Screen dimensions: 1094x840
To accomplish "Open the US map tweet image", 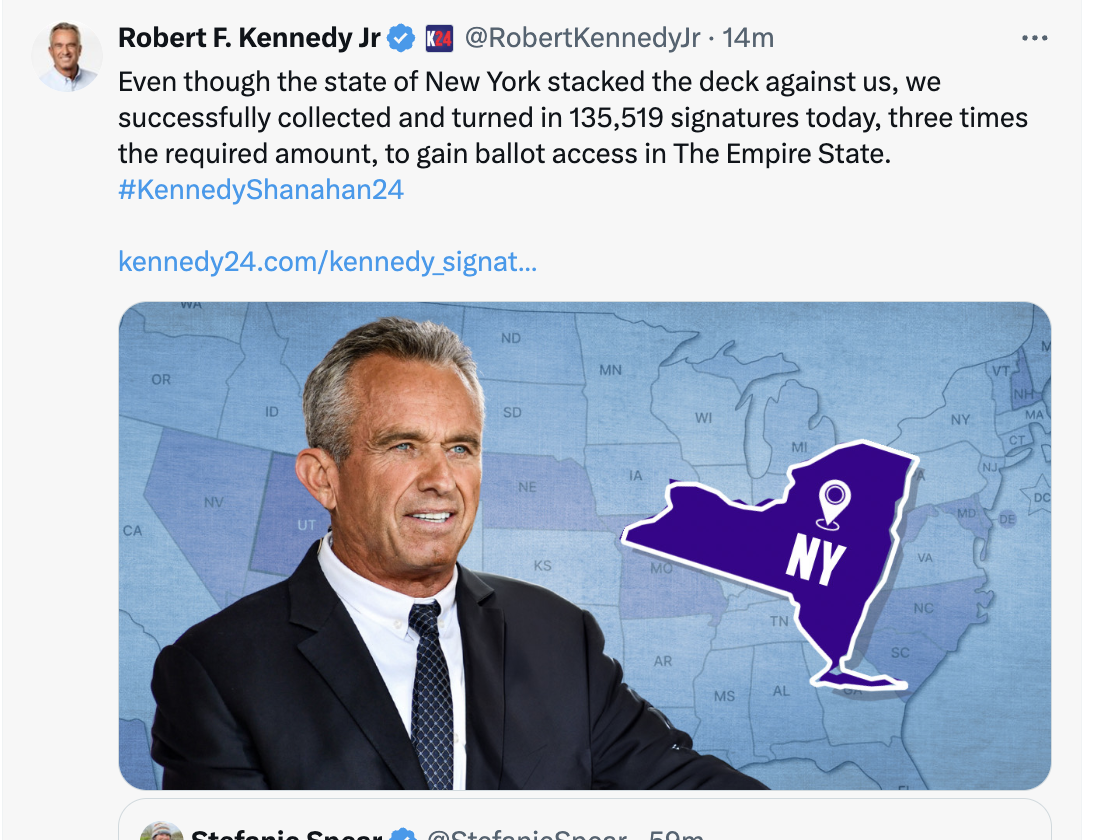I will [x=585, y=546].
